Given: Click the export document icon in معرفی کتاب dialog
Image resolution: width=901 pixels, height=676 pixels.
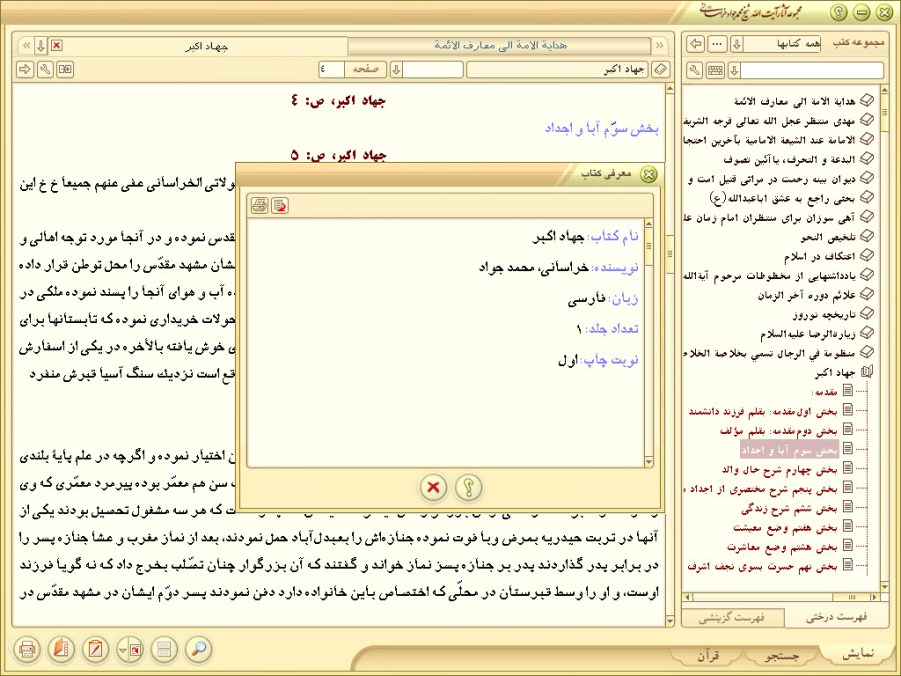Looking at the screenshot, I should (280, 205).
